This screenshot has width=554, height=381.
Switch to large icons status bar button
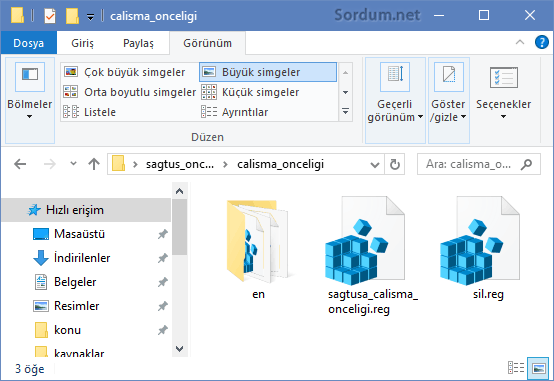538,368
